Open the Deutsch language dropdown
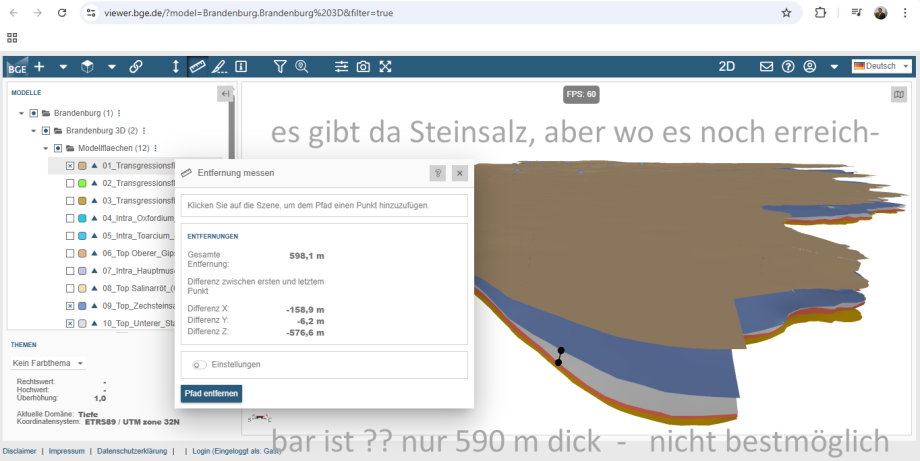This screenshot has width=920, height=461. 881,66
